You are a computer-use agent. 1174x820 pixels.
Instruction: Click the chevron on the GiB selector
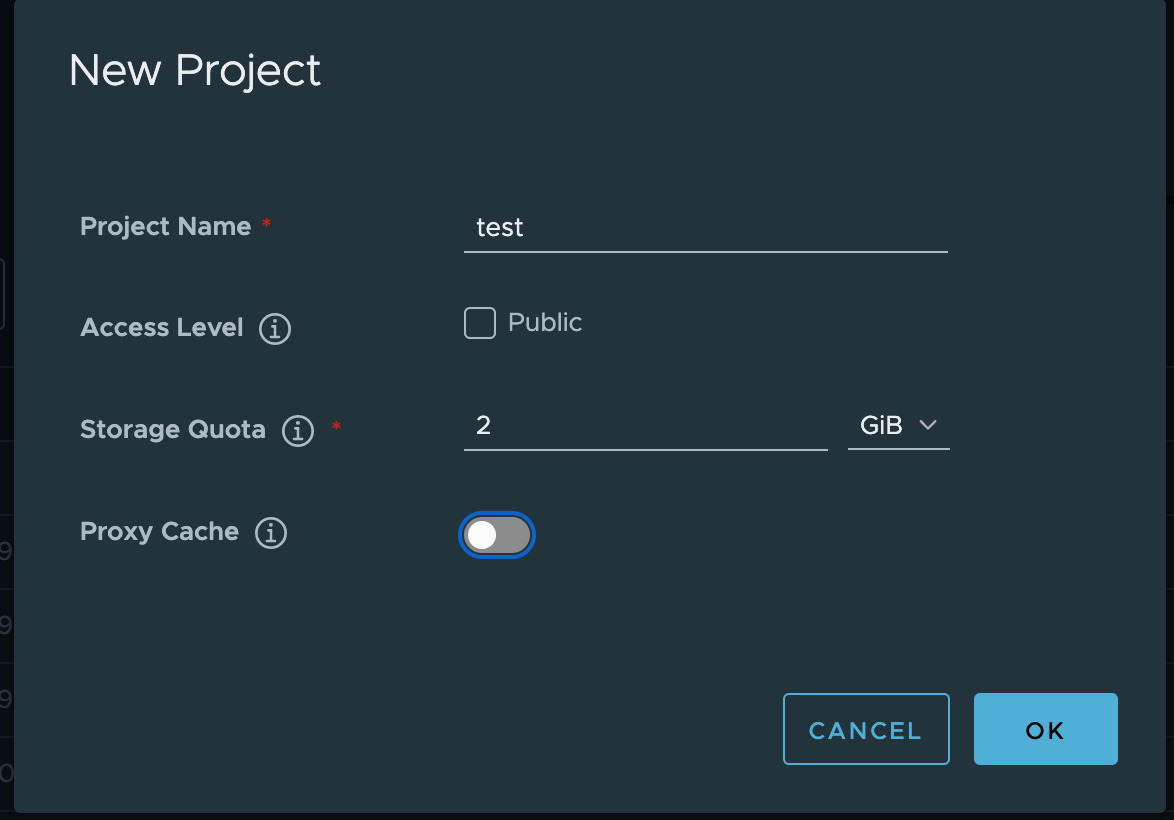click(927, 425)
